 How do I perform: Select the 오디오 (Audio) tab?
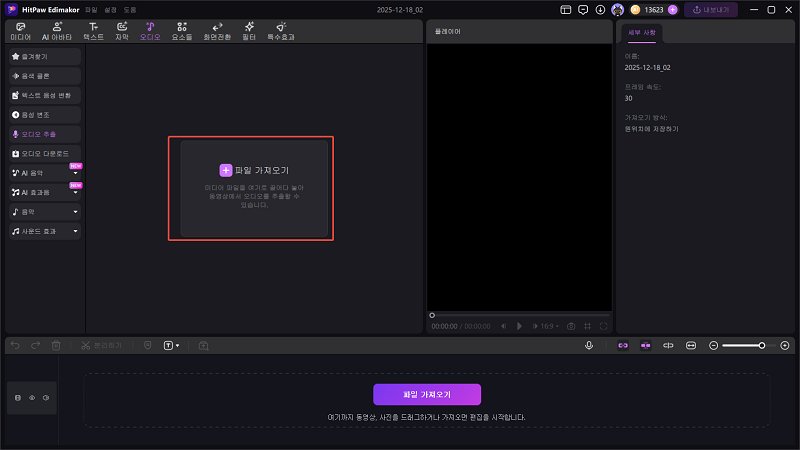[x=150, y=31]
